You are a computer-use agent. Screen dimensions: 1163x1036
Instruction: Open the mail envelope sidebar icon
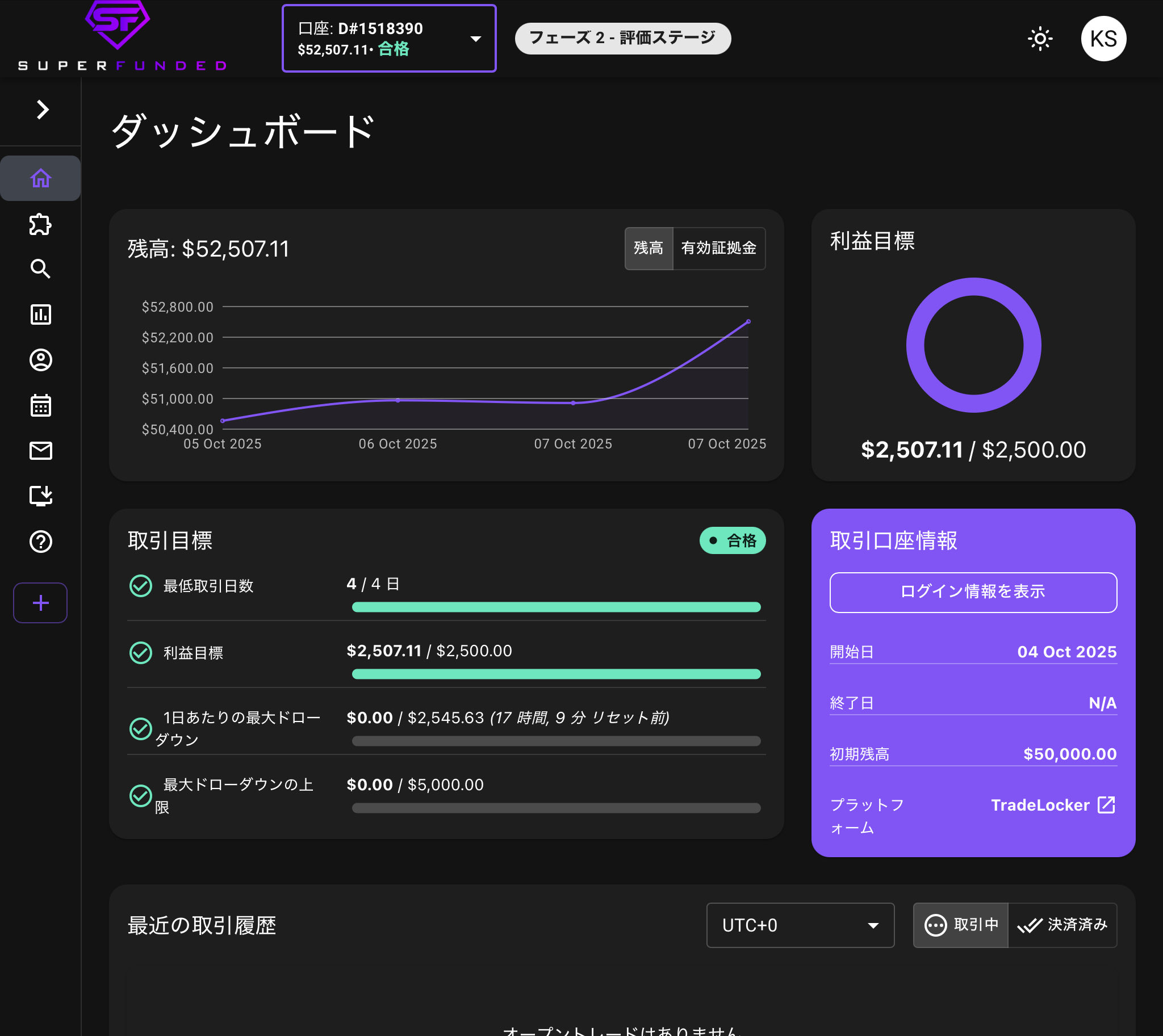(40, 451)
